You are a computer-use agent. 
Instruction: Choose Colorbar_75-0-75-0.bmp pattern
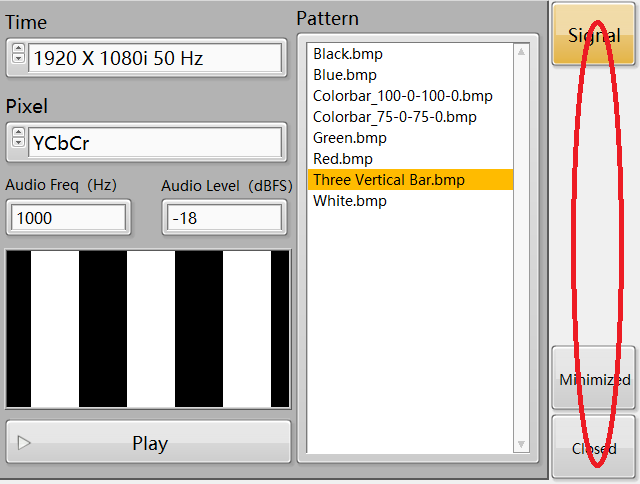tap(394, 117)
